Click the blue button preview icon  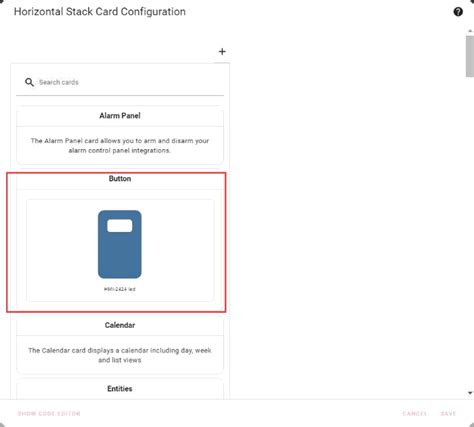point(120,244)
